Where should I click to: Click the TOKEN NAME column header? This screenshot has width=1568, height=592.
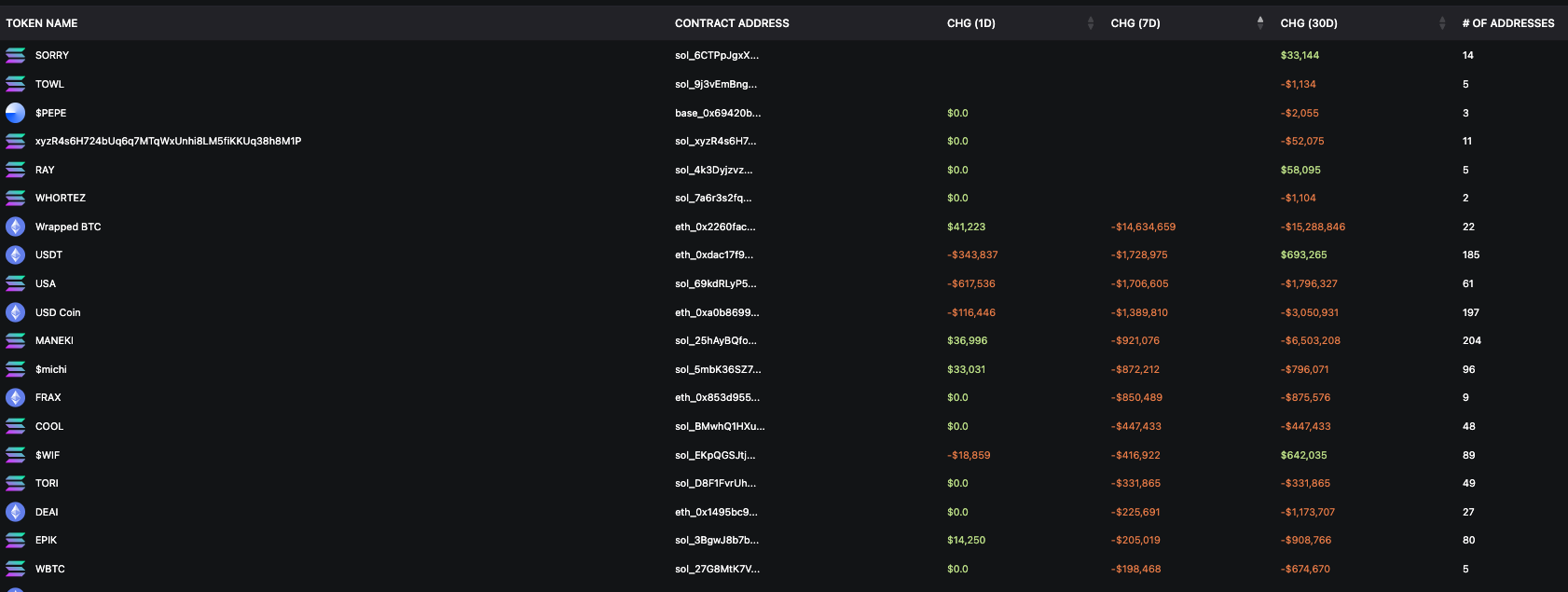tap(42, 23)
